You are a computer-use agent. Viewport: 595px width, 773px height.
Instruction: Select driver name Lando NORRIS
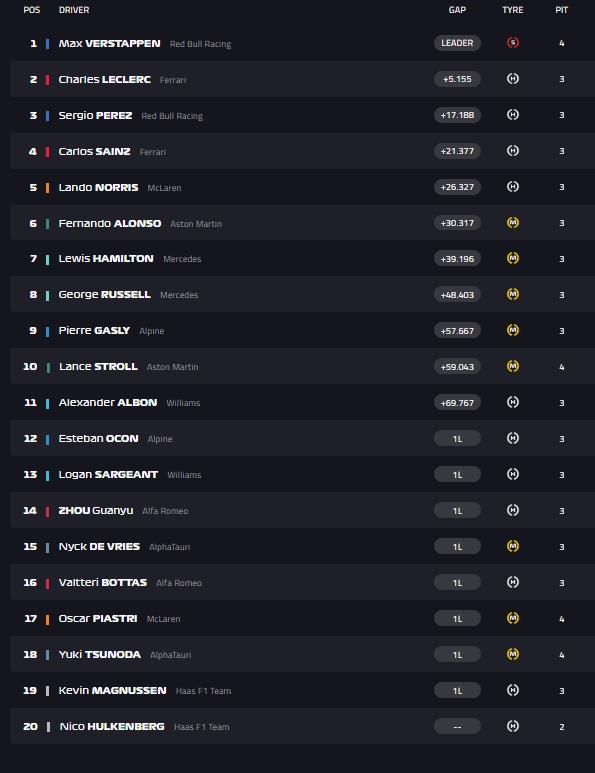tap(98, 187)
